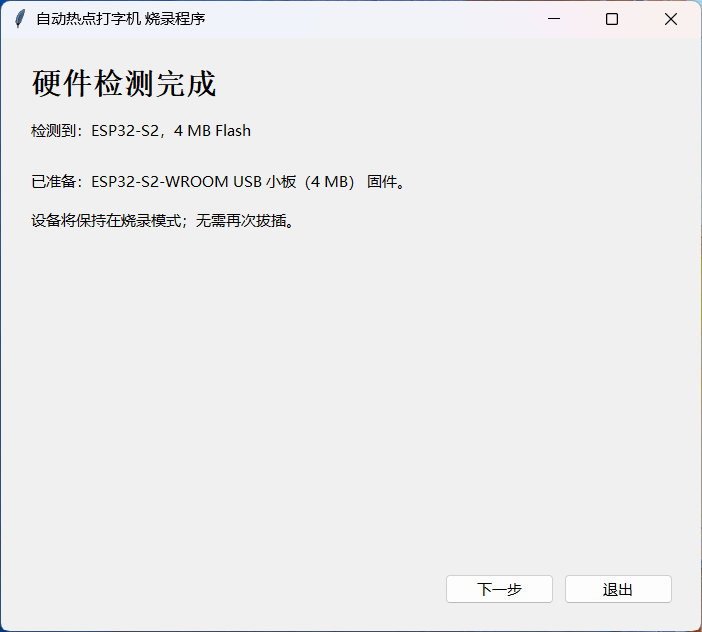Viewport: 702px width, 632px height.
Task: Click the feather app icon in title bar
Action: (x=19, y=19)
